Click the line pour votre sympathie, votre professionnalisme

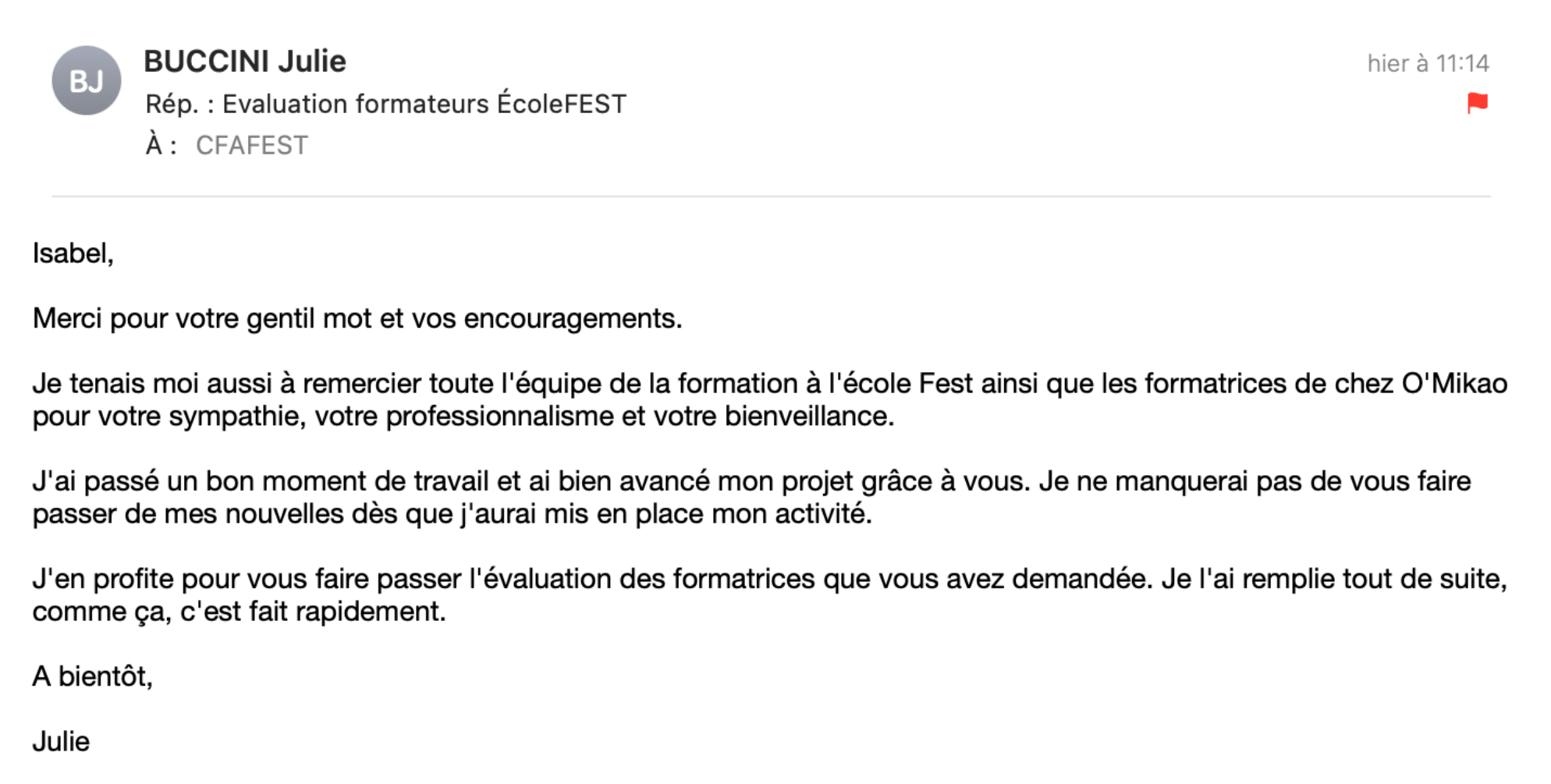point(463,417)
